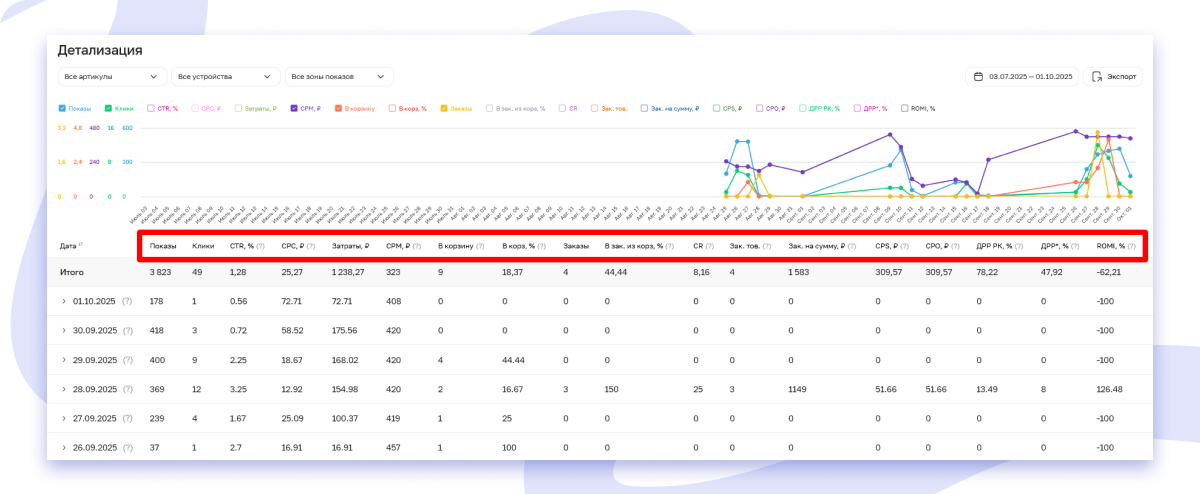Click the help icon next to ДРР РК, % header
The height and width of the screenshot is (494, 1200).
point(1021,245)
